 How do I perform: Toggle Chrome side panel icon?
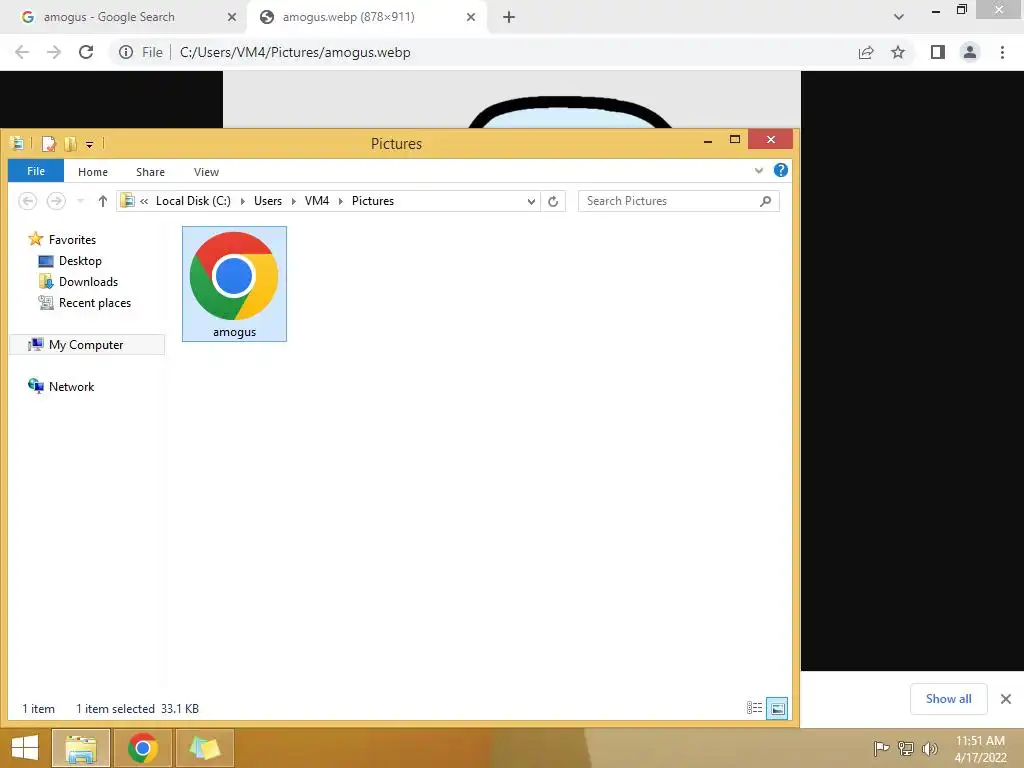pyautogui.click(x=938, y=52)
